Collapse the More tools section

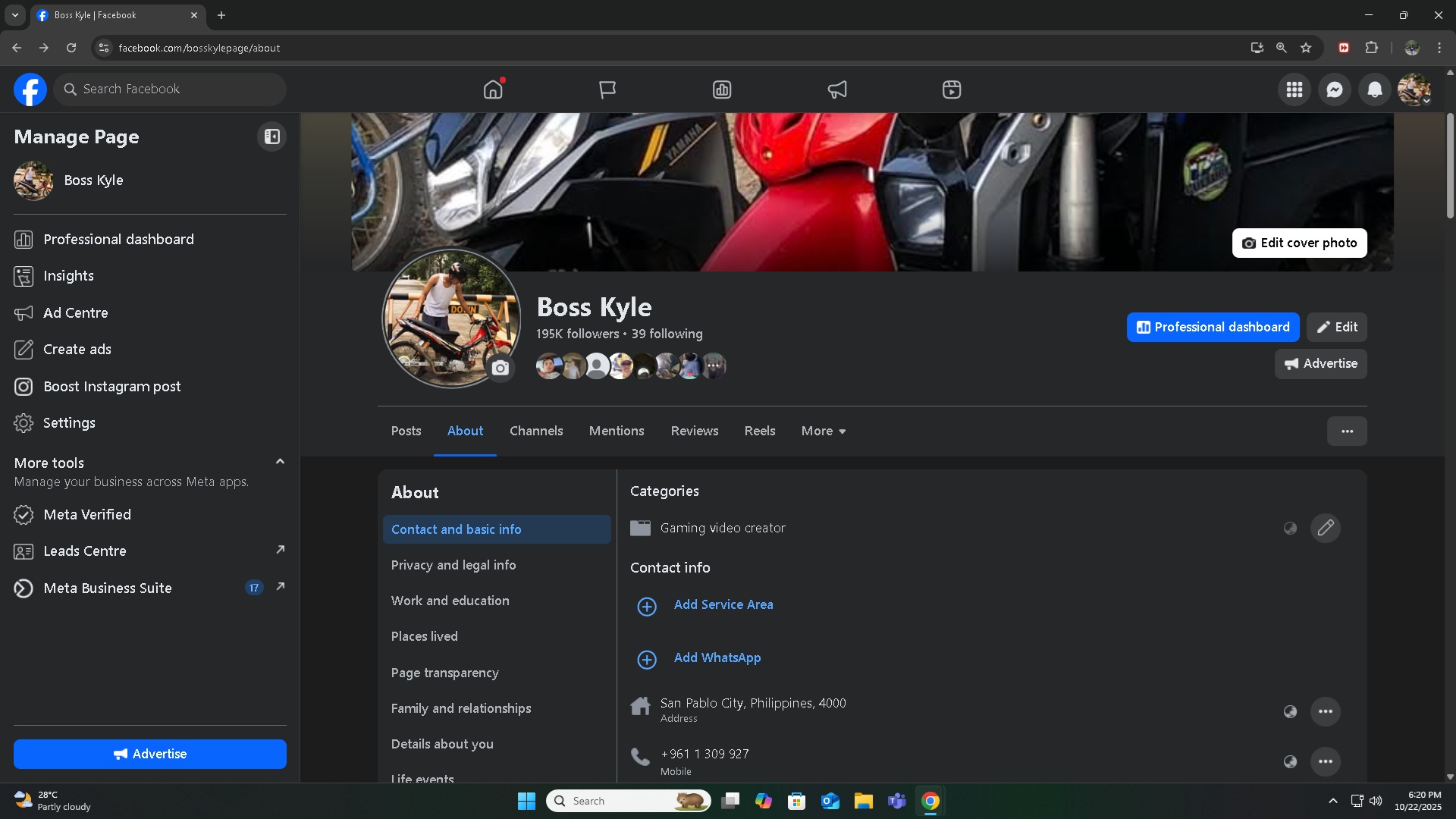click(x=280, y=462)
